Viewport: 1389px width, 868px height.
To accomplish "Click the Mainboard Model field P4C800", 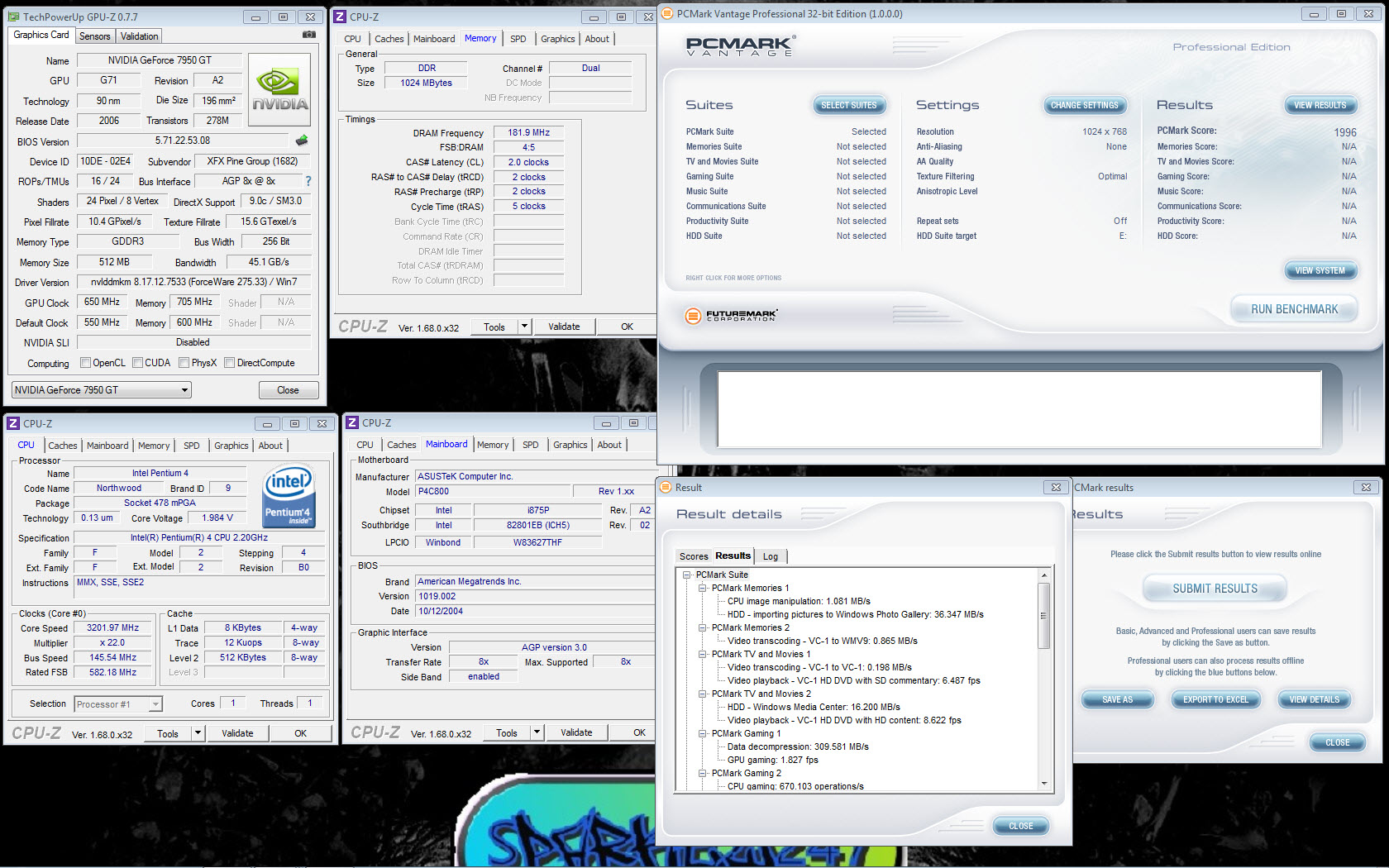I will click(x=493, y=491).
